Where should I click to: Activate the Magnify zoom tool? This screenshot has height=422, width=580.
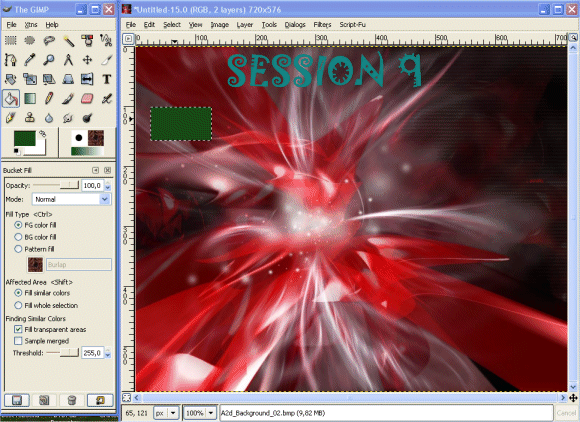coord(49,60)
